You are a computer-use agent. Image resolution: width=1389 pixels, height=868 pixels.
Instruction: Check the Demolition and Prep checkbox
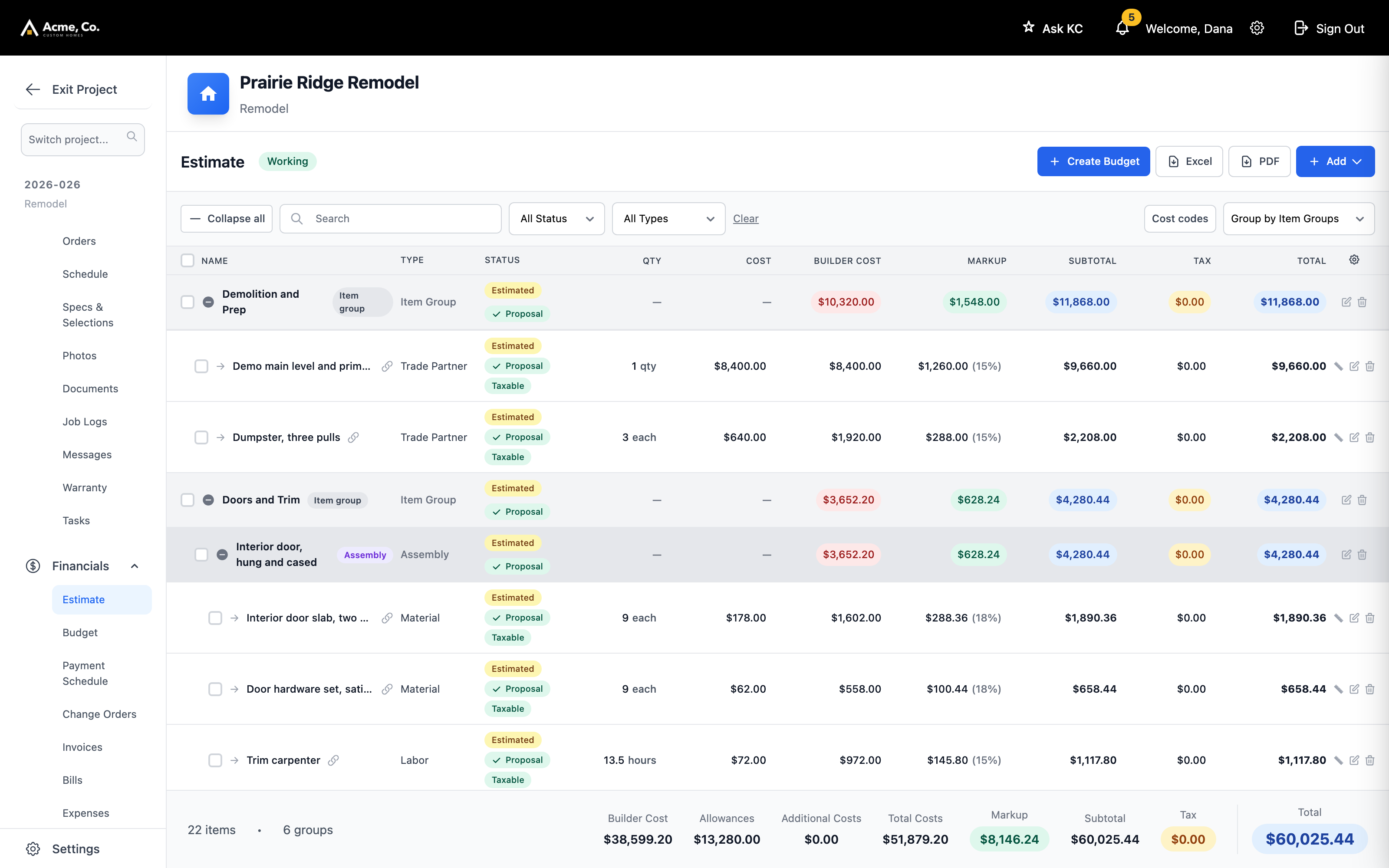click(x=188, y=302)
